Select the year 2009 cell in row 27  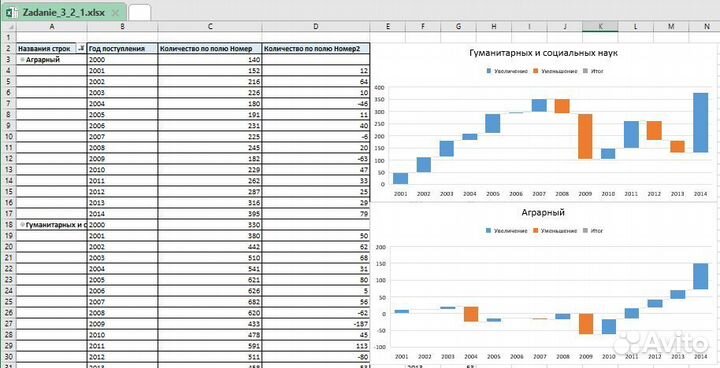click(122, 324)
